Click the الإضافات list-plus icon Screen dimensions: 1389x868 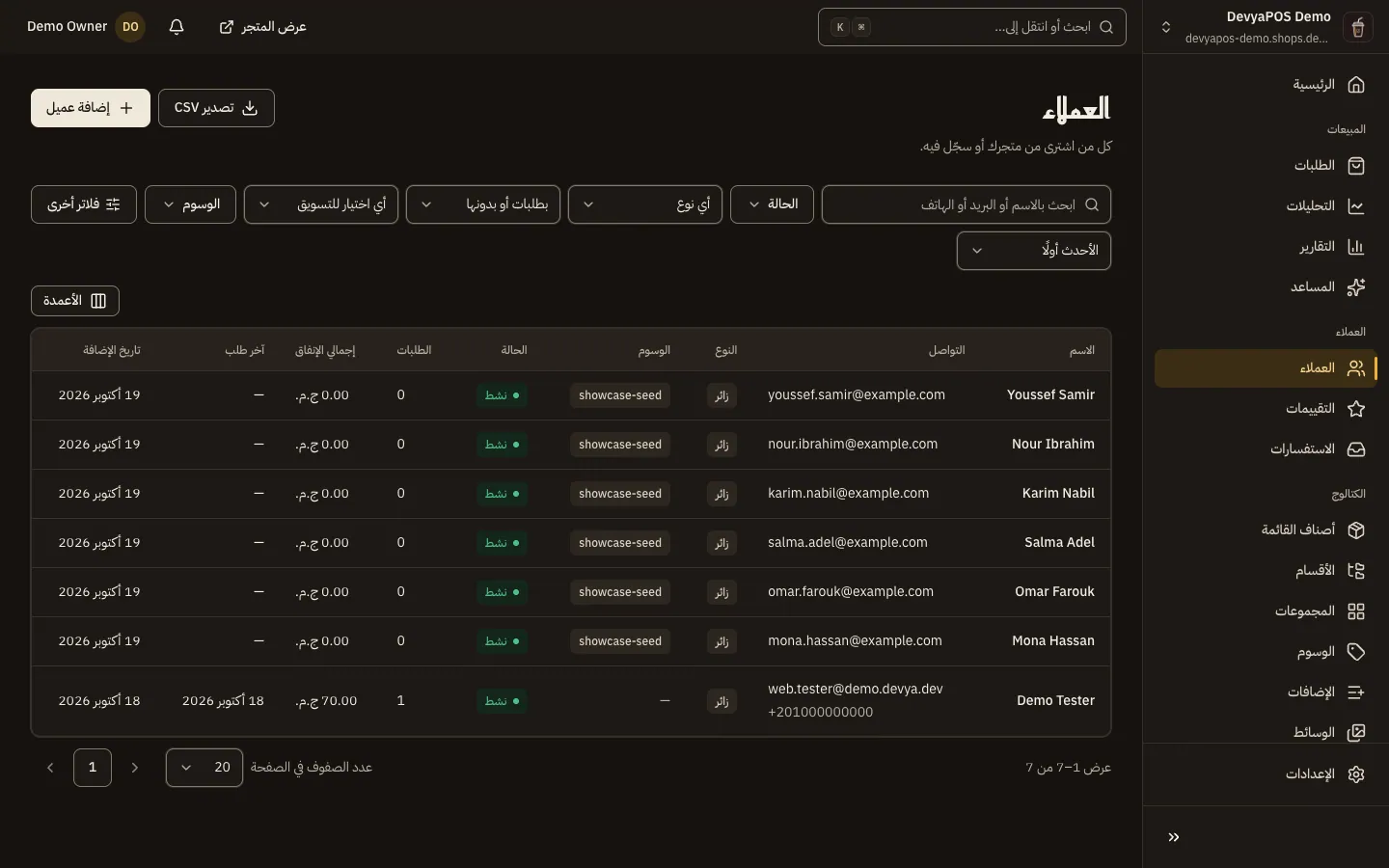tap(1356, 692)
